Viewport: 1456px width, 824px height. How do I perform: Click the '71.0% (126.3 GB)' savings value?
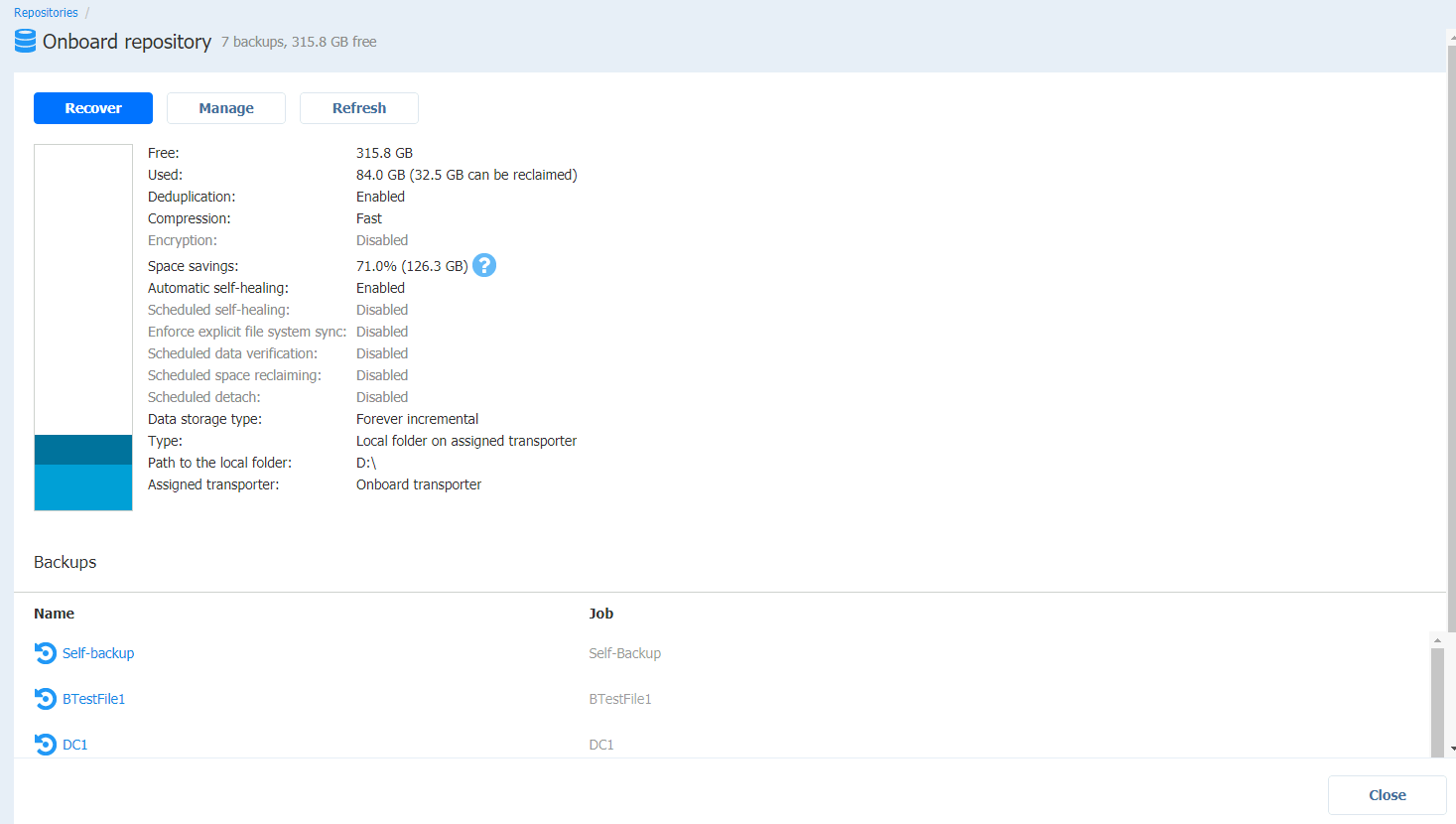pyautogui.click(x=412, y=266)
